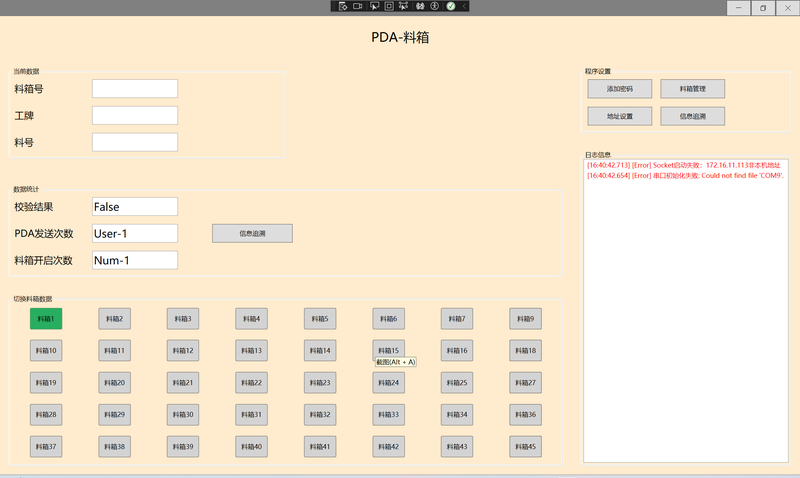Click the camera icon in debug toolbar

tap(357, 6)
